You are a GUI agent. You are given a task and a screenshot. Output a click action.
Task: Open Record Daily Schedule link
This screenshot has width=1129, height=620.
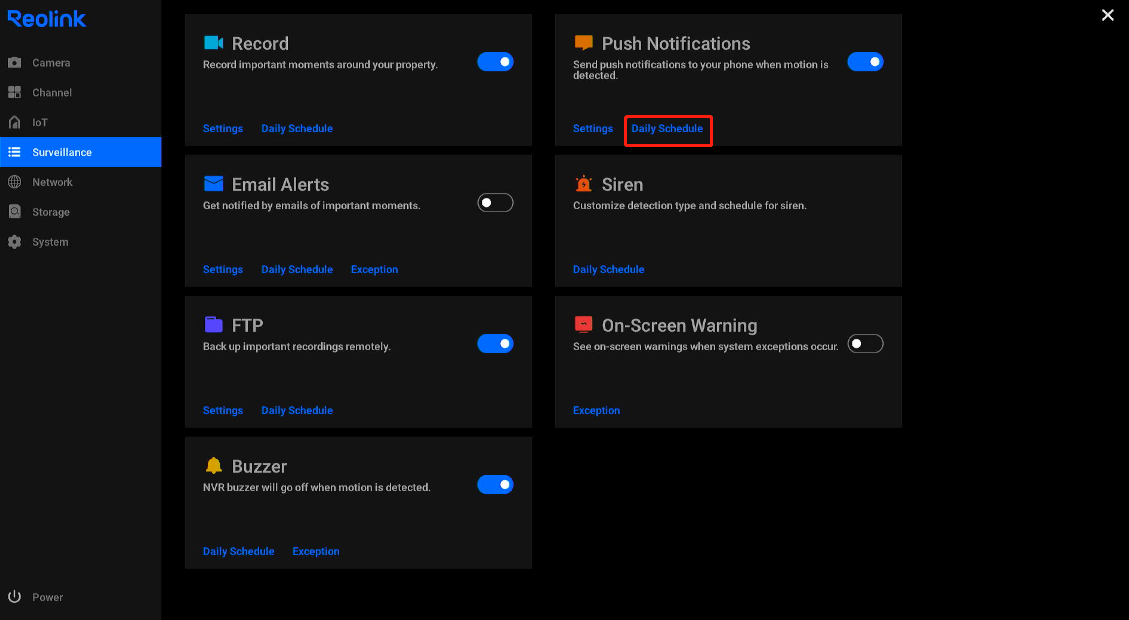297,128
